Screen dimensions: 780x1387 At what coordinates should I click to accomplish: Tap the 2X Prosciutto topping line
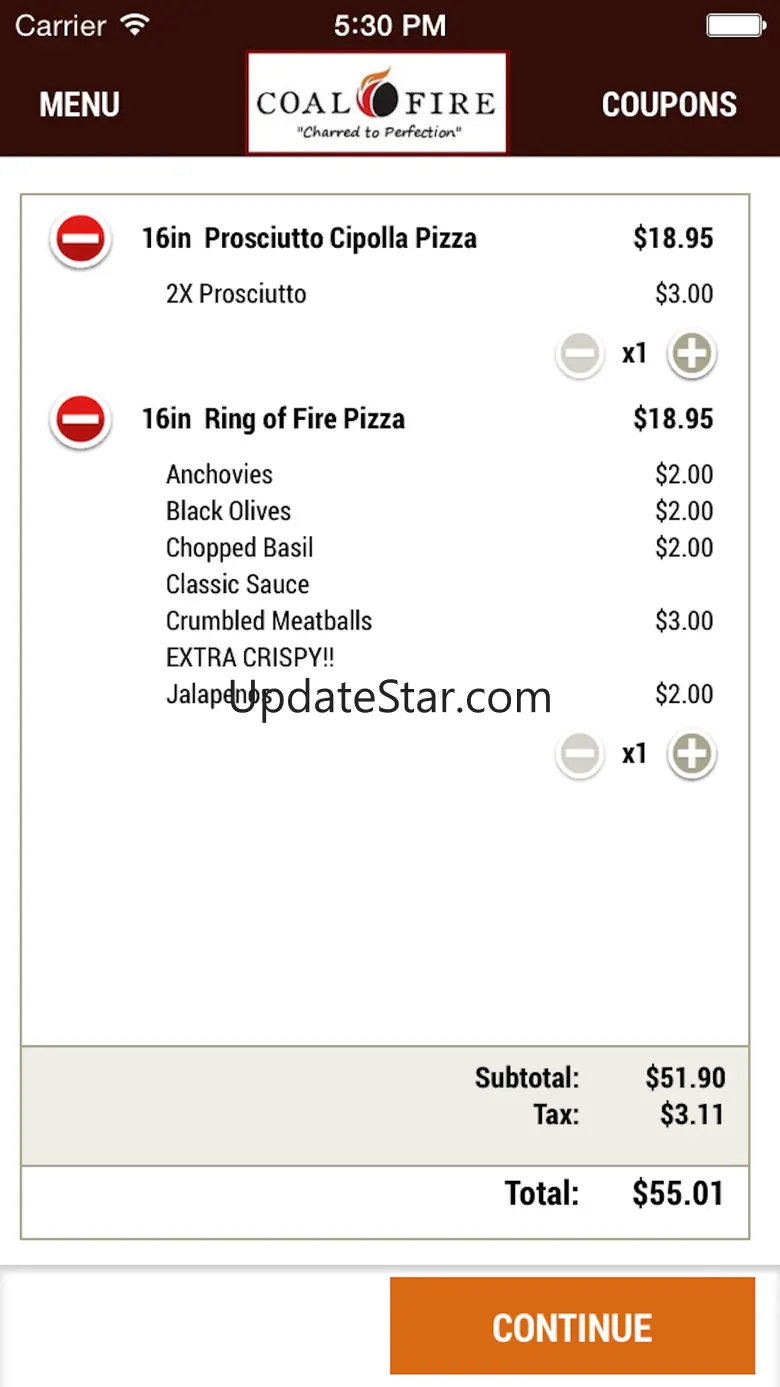point(236,294)
